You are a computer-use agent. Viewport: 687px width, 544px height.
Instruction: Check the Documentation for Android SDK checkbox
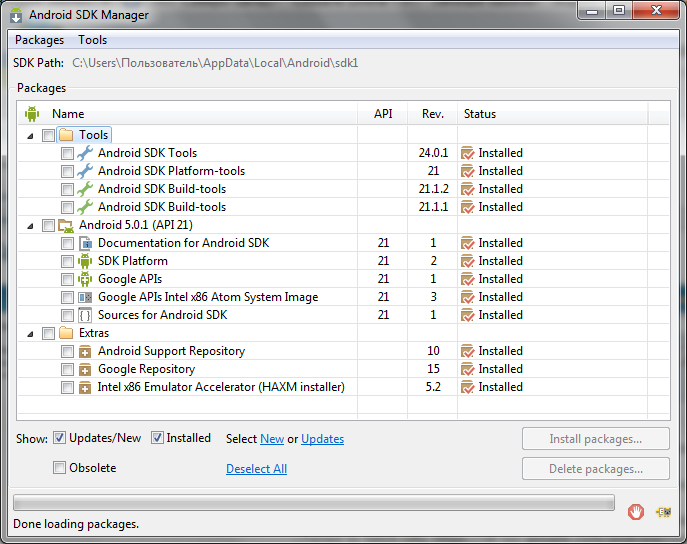coord(67,243)
